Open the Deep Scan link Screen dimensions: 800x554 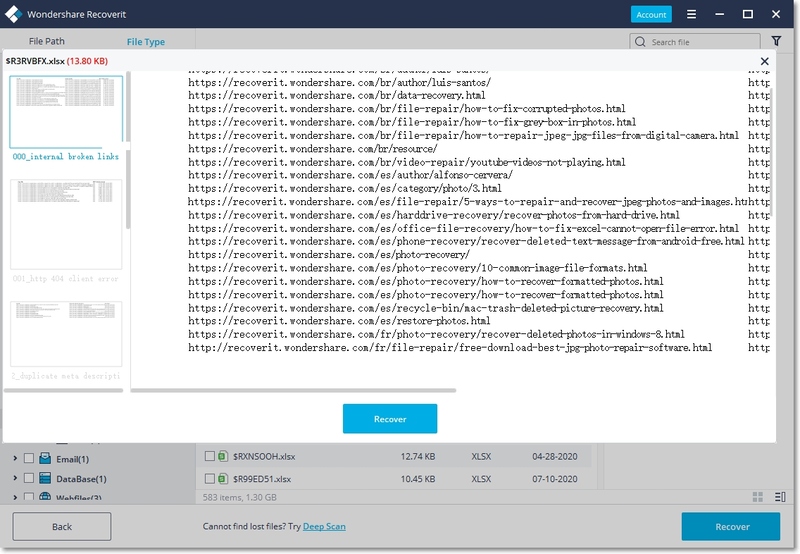coord(324,526)
